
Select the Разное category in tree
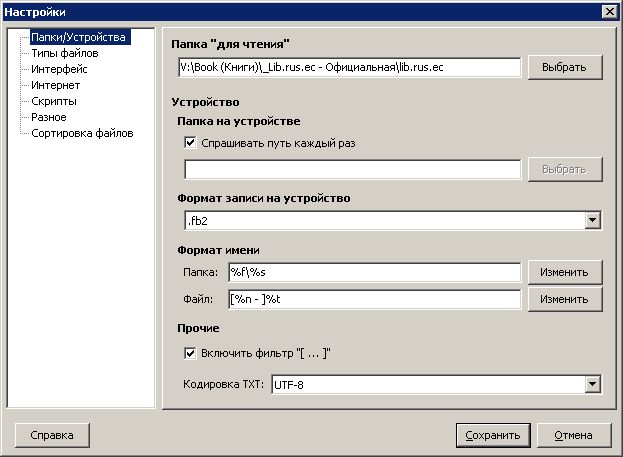(50, 117)
